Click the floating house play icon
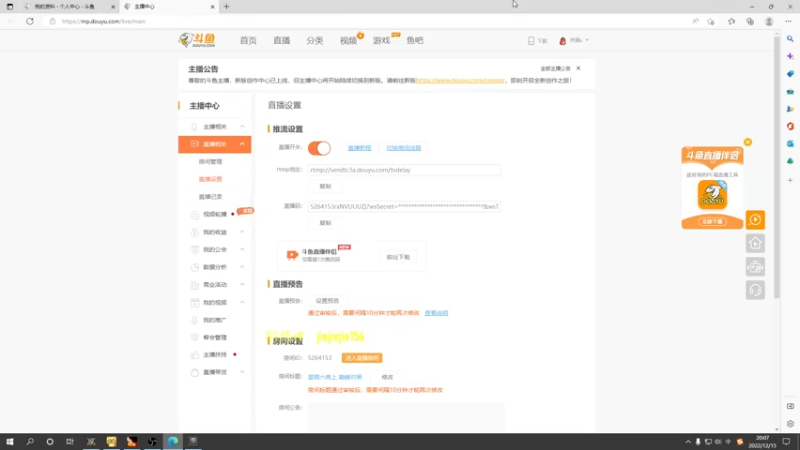 point(755,243)
